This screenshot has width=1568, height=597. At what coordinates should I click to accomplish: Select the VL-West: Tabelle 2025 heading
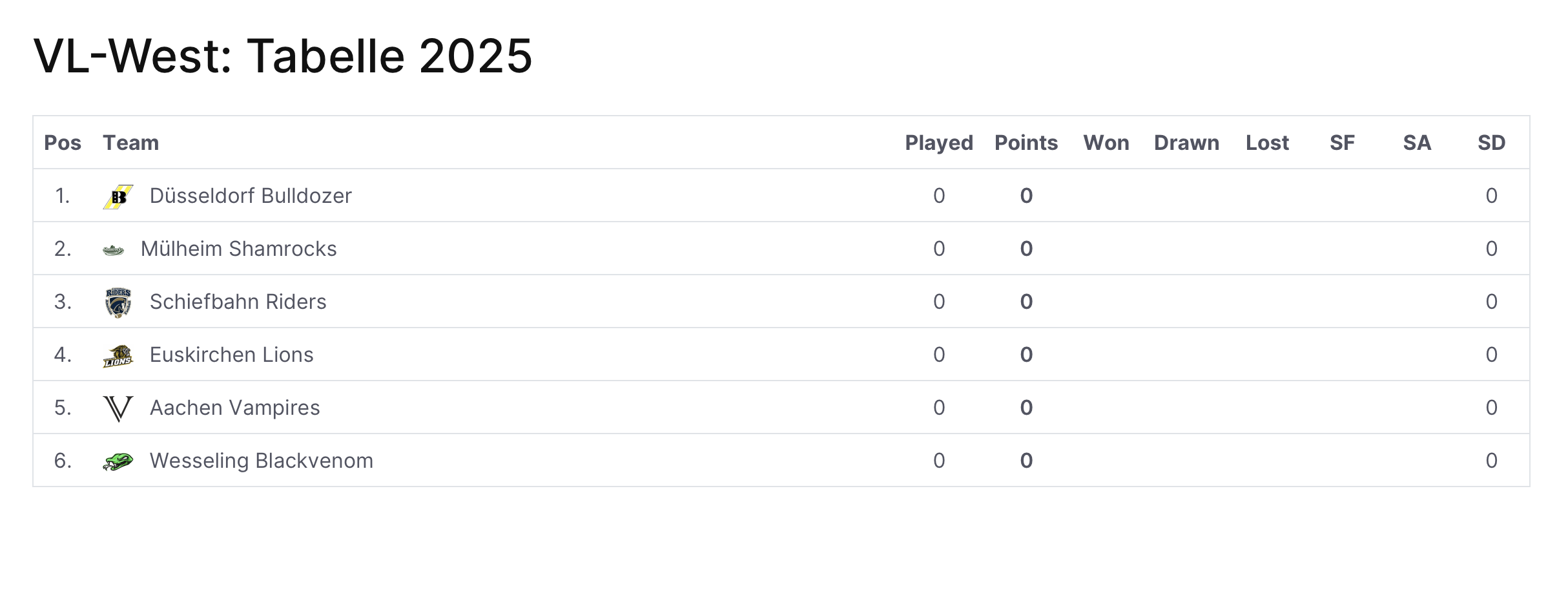coord(283,56)
